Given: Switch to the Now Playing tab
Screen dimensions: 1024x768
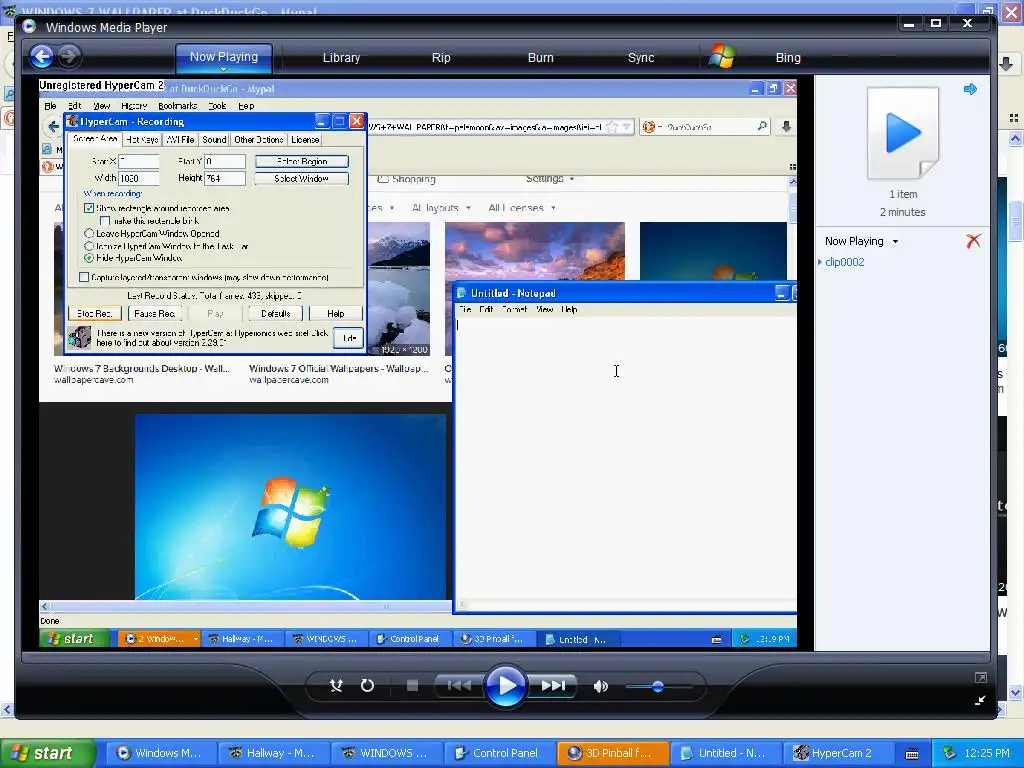Looking at the screenshot, I should coord(223,57).
